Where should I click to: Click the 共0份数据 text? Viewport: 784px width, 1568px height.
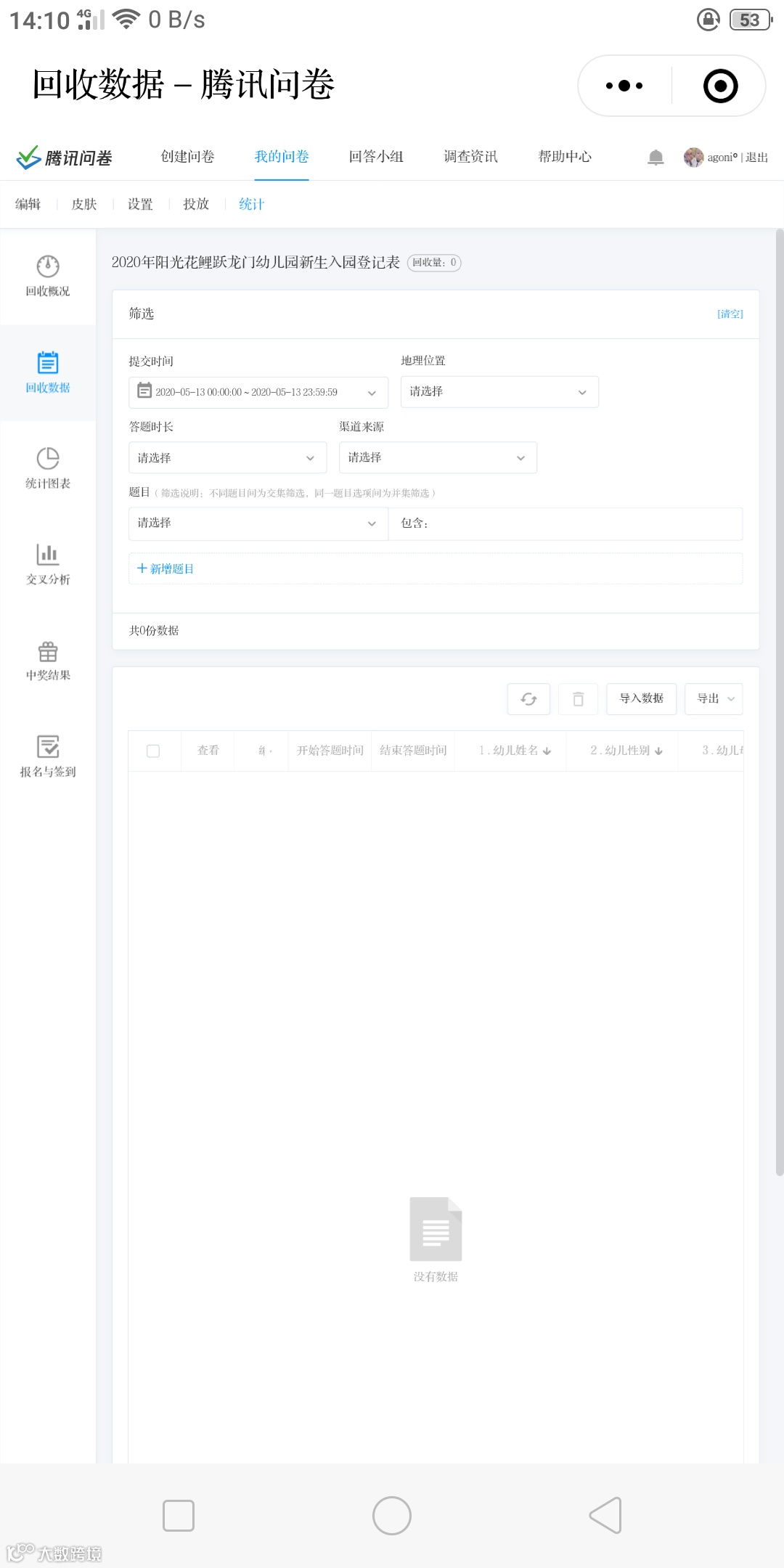tap(154, 631)
